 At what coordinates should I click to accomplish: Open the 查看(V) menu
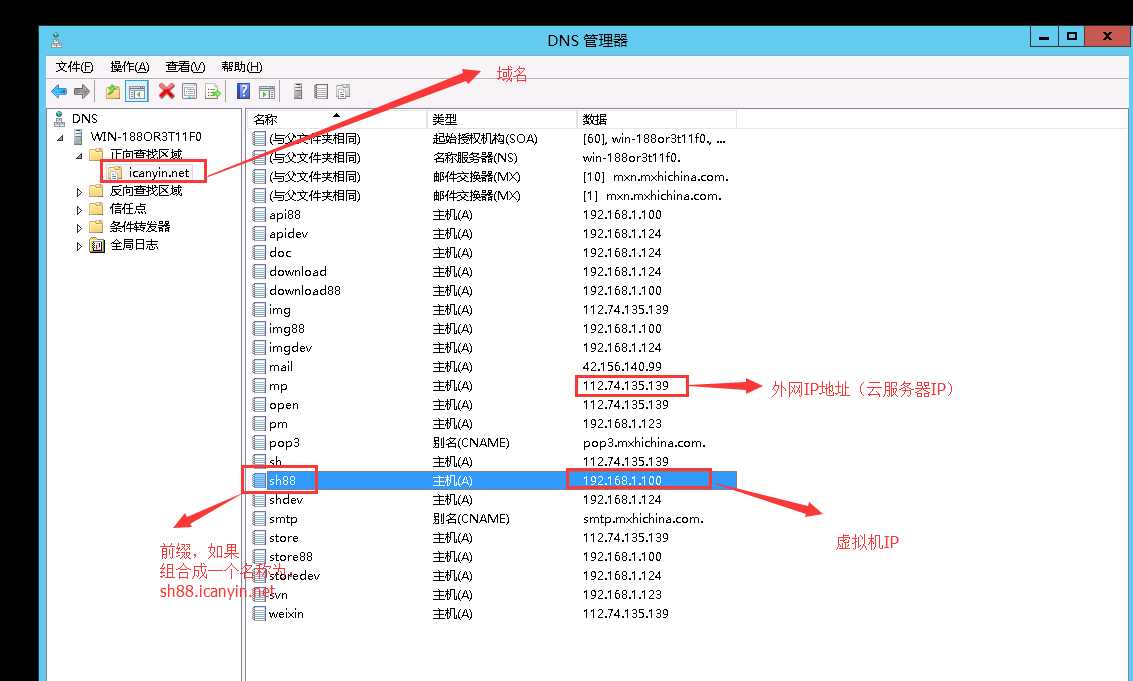[185, 67]
